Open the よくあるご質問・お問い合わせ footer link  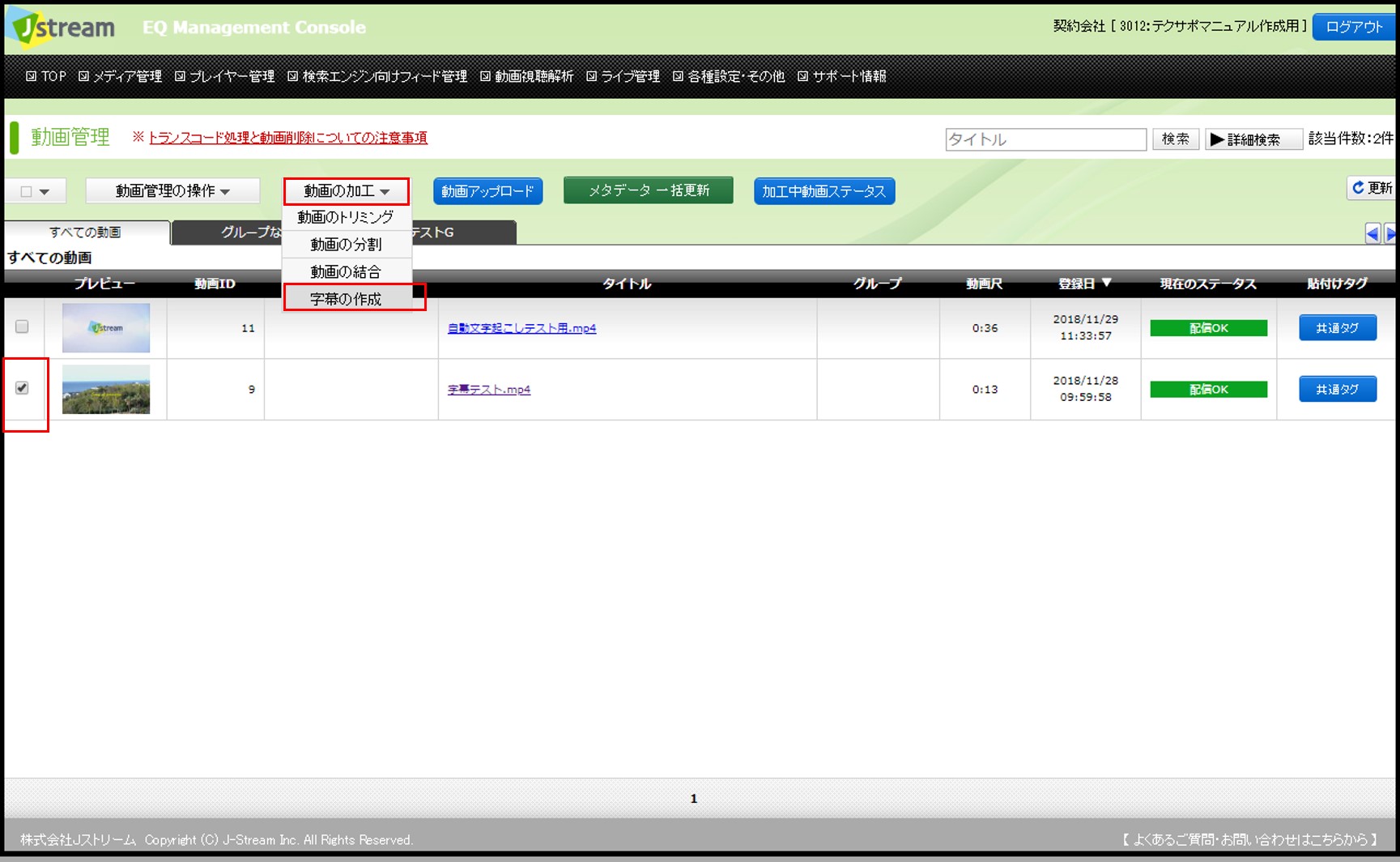1249,839
